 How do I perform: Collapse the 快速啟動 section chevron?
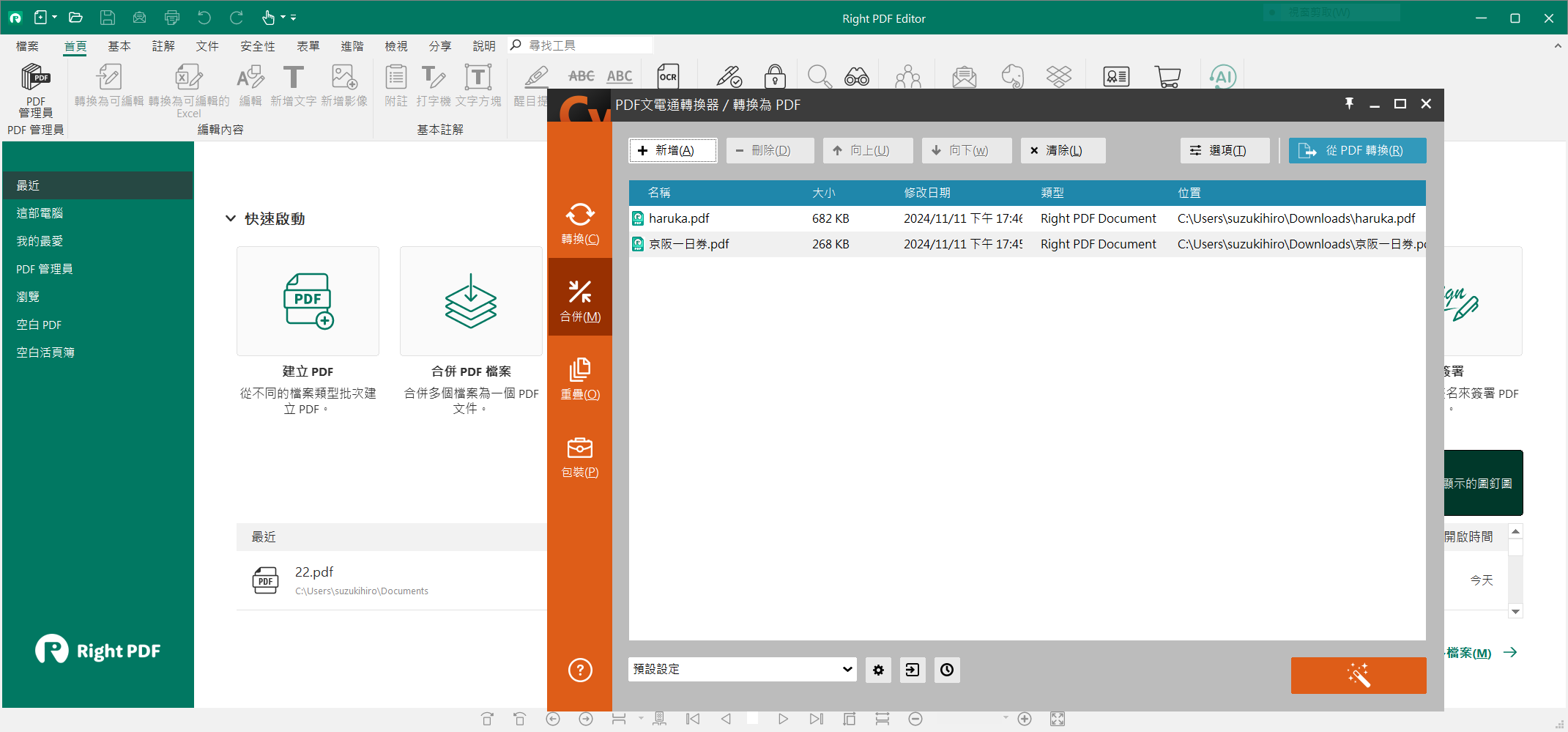[231, 218]
